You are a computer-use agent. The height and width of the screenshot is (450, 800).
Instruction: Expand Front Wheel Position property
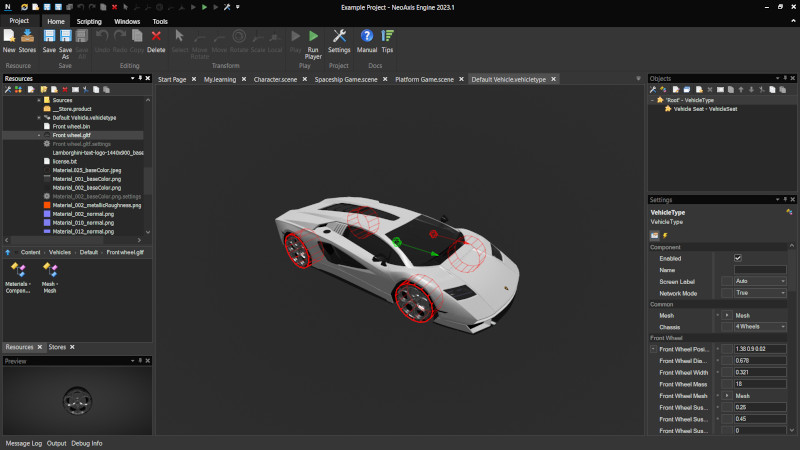point(653,349)
